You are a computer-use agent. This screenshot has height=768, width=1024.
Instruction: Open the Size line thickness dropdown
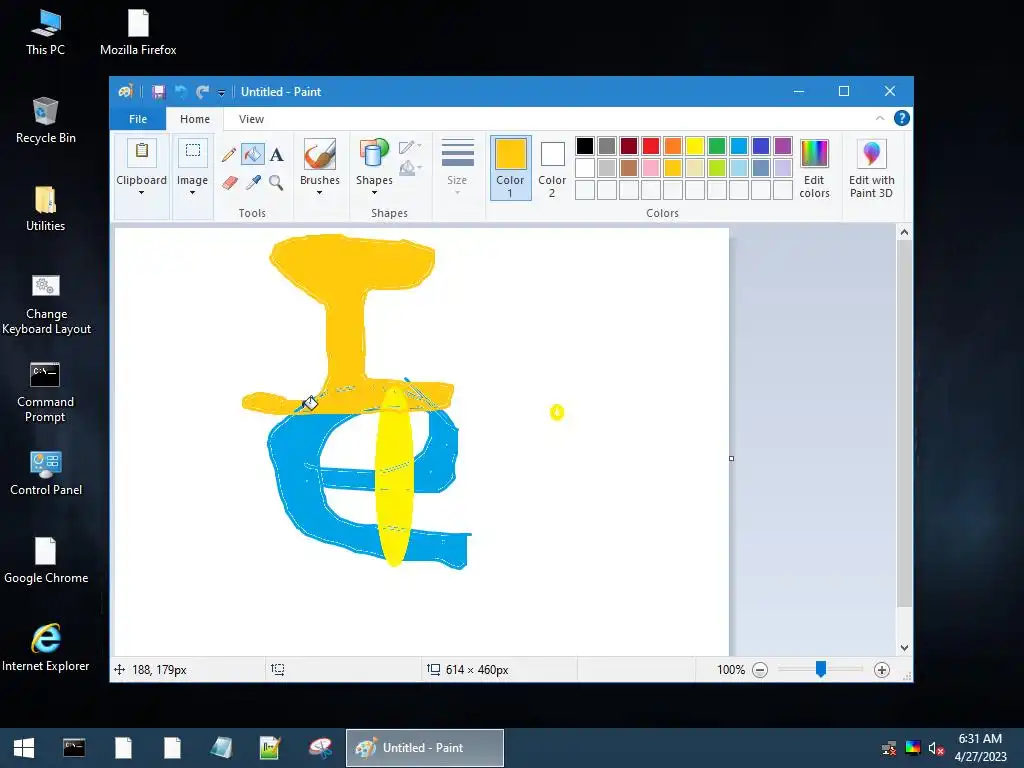[457, 167]
